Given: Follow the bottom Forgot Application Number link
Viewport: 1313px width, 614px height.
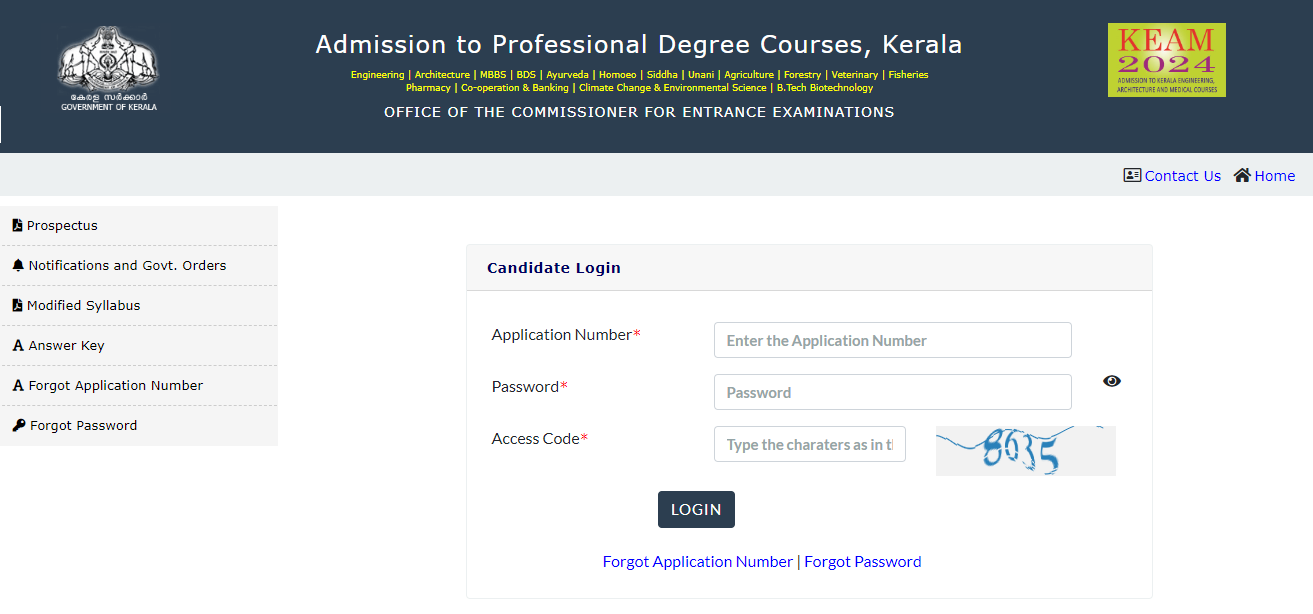Looking at the screenshot, I should coord(698,561).
